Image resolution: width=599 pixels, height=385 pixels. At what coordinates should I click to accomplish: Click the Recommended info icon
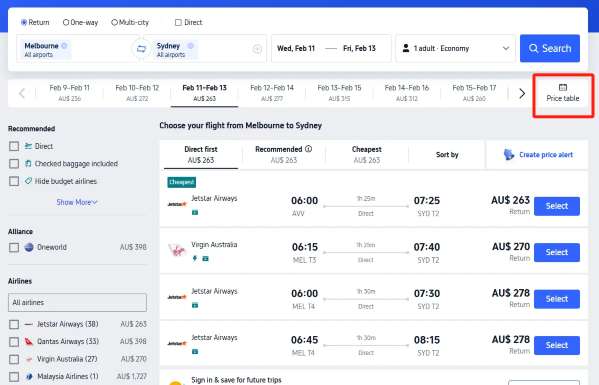tap(309, 149)
